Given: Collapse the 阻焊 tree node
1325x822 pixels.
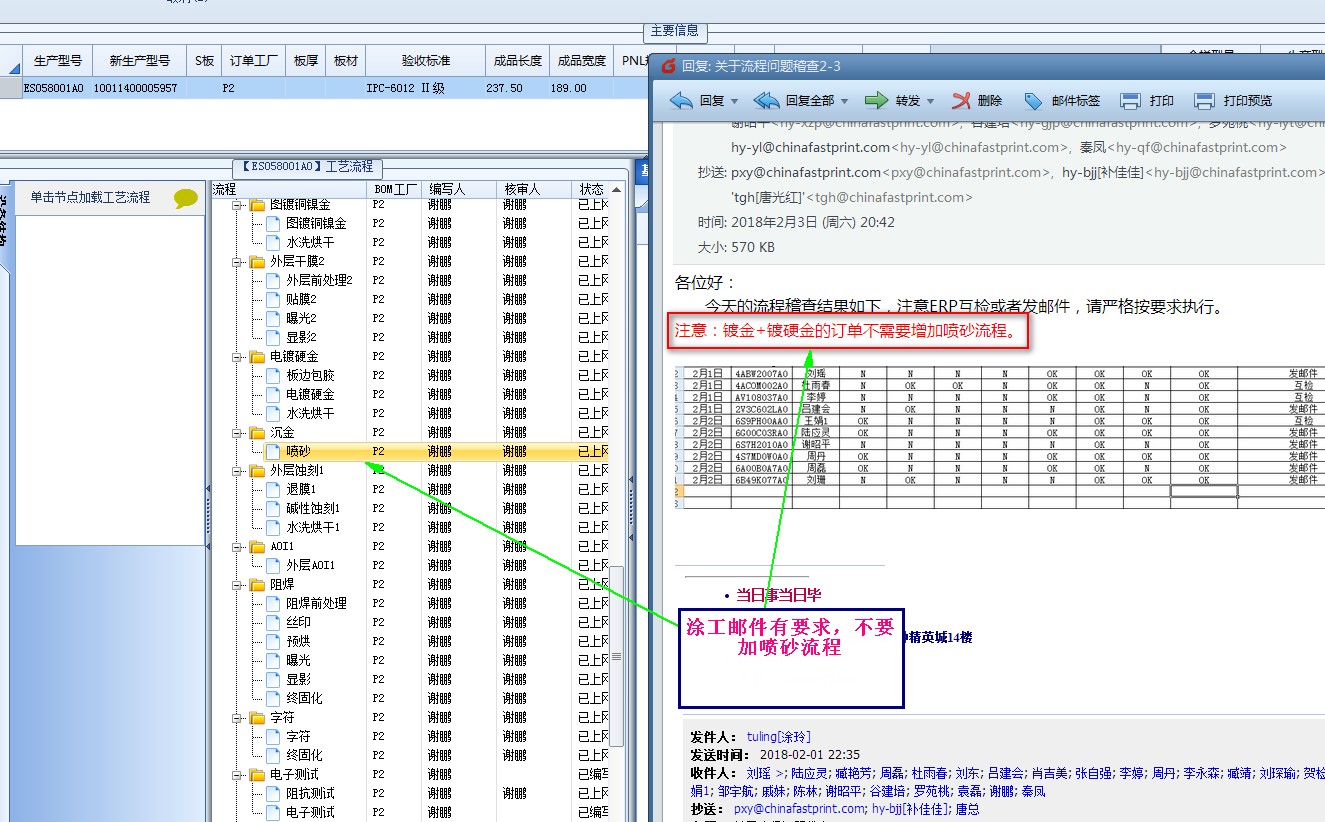Looking at the screenshot, I should pyautogui.click(x=238, y=585).
